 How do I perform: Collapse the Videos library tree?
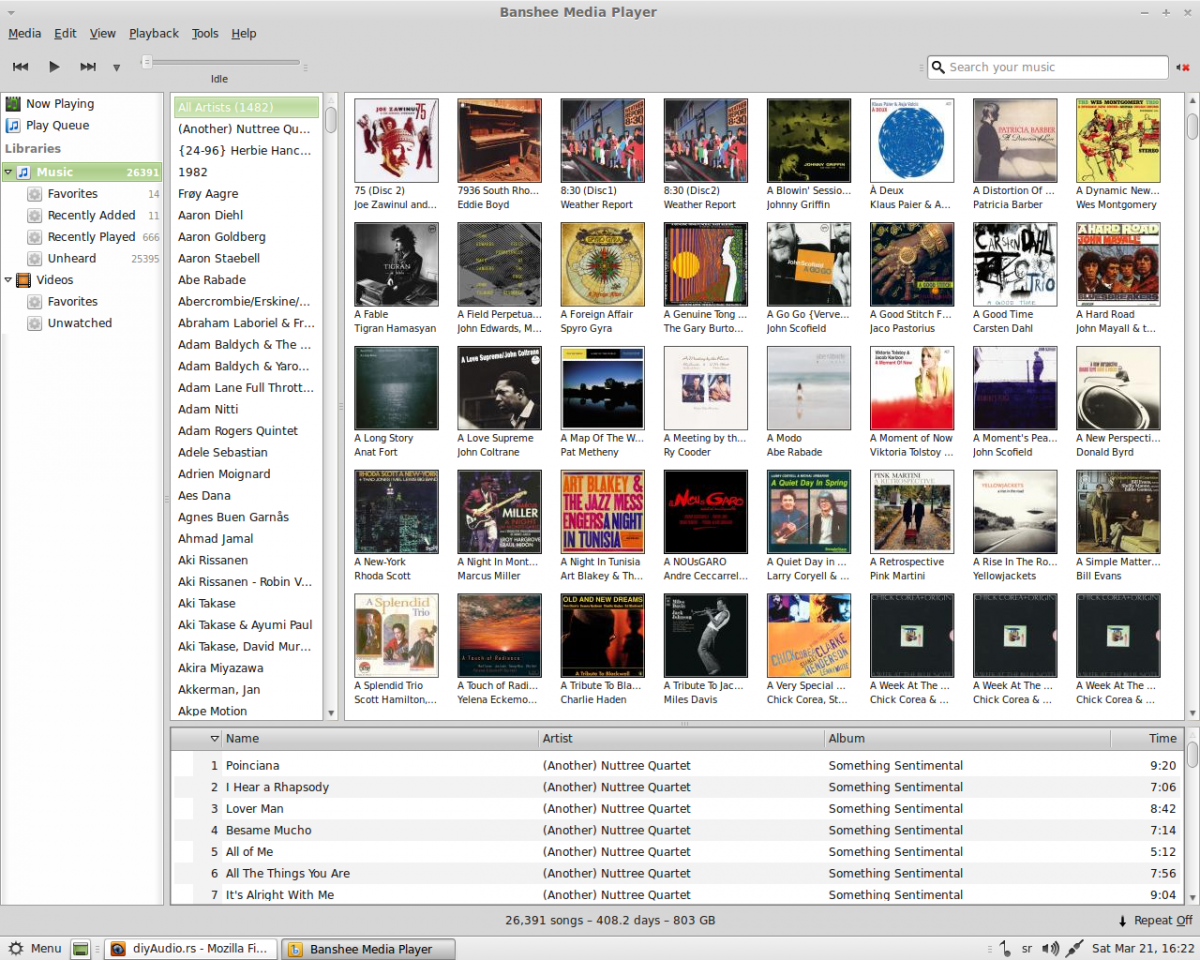[8, 280]
